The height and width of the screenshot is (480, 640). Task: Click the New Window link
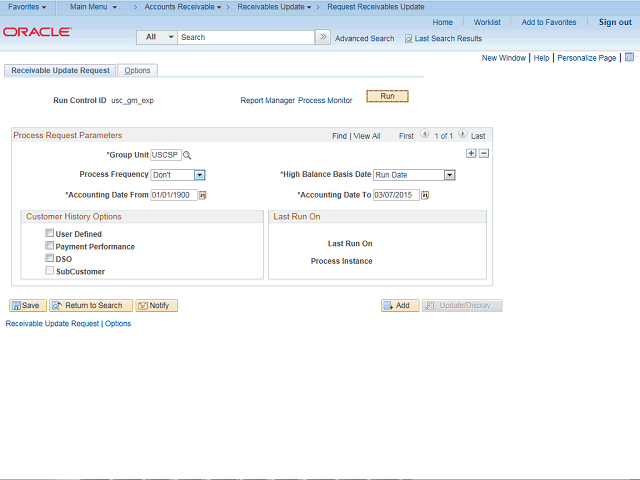pos(504,58)
